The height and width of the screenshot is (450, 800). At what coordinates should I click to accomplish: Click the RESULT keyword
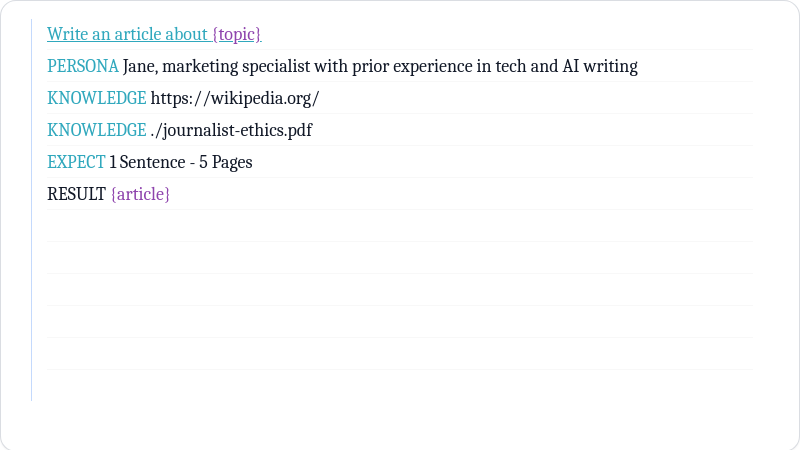point(76,194)
